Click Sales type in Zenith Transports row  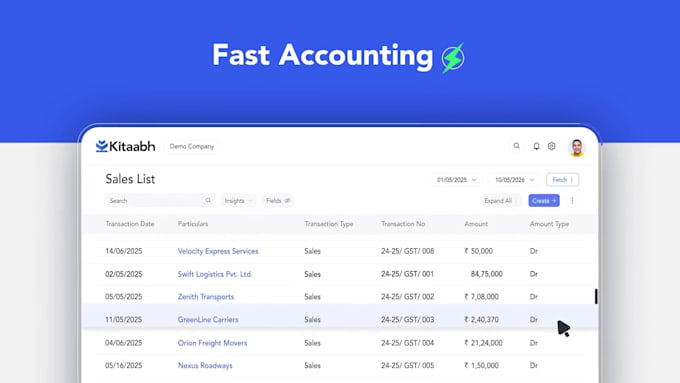tap(312, 297)
